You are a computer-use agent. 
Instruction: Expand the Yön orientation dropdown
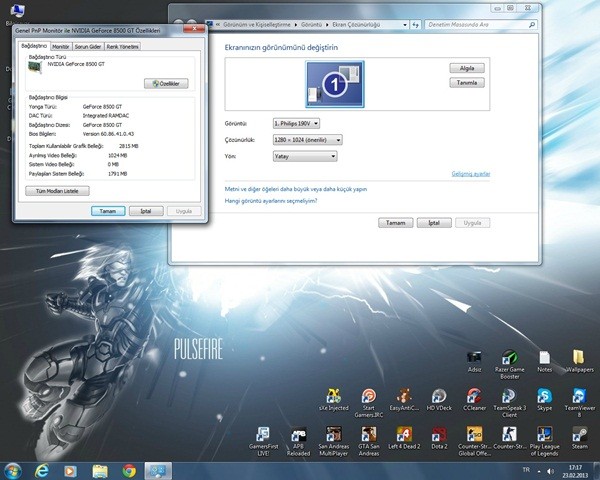(x=304, y=156)
